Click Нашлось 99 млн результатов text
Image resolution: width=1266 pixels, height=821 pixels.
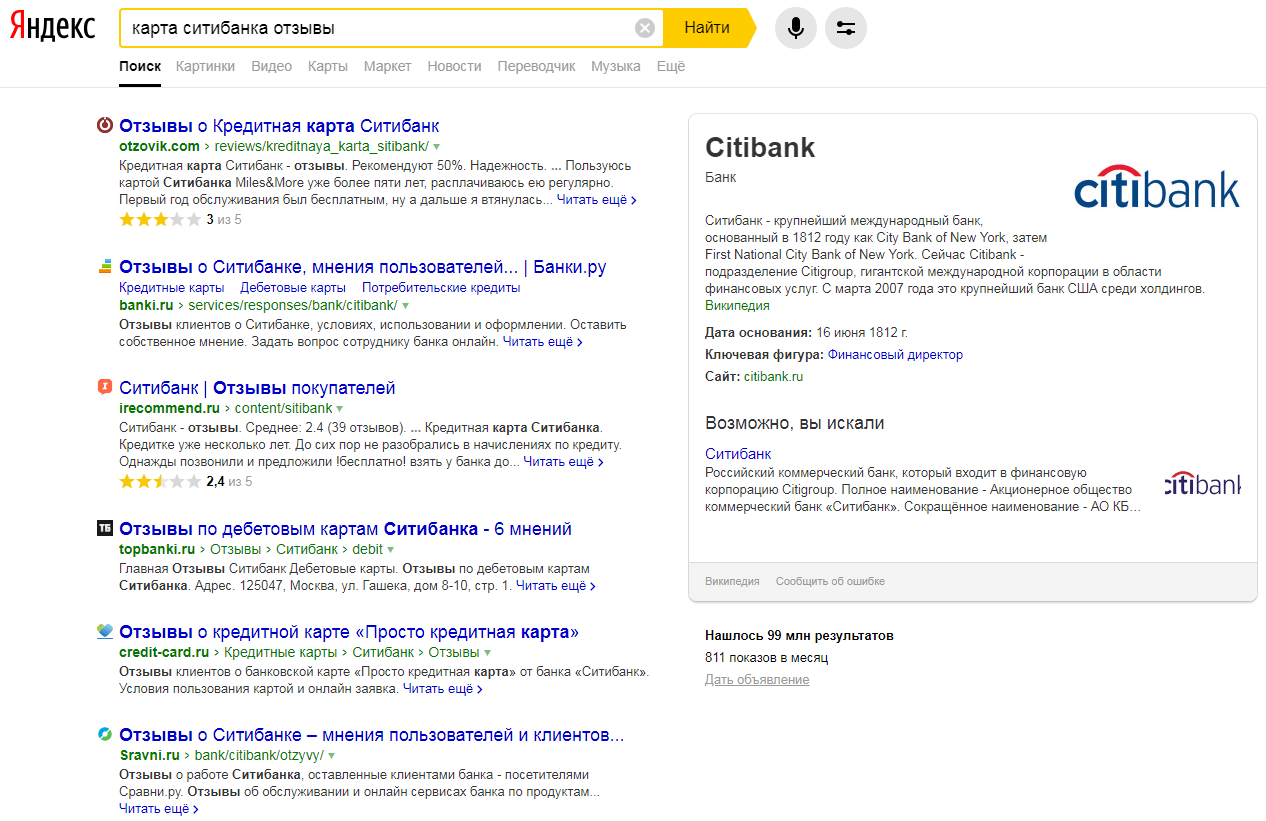[799, 636]
